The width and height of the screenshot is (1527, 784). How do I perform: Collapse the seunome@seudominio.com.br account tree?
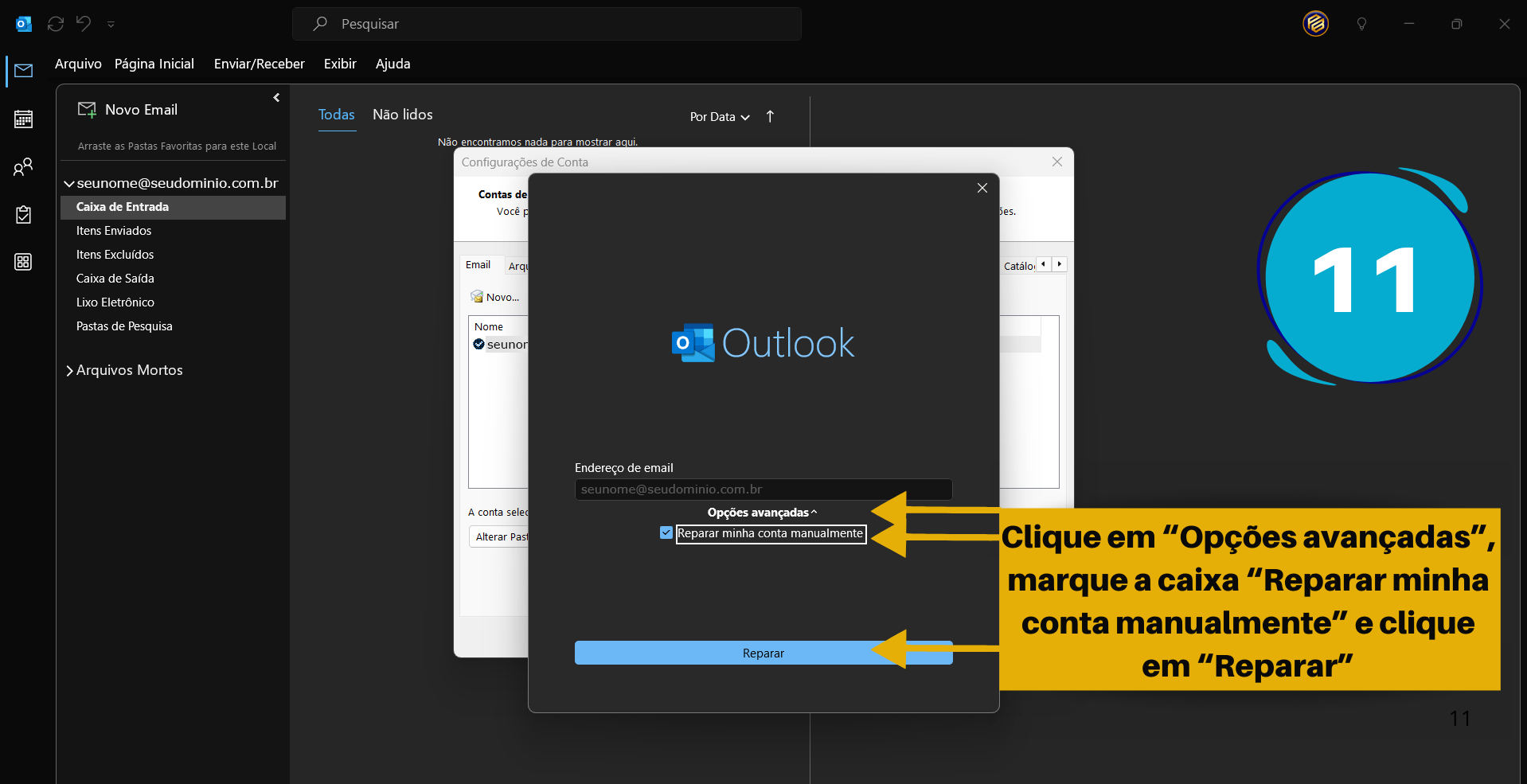tap(69, 184)
